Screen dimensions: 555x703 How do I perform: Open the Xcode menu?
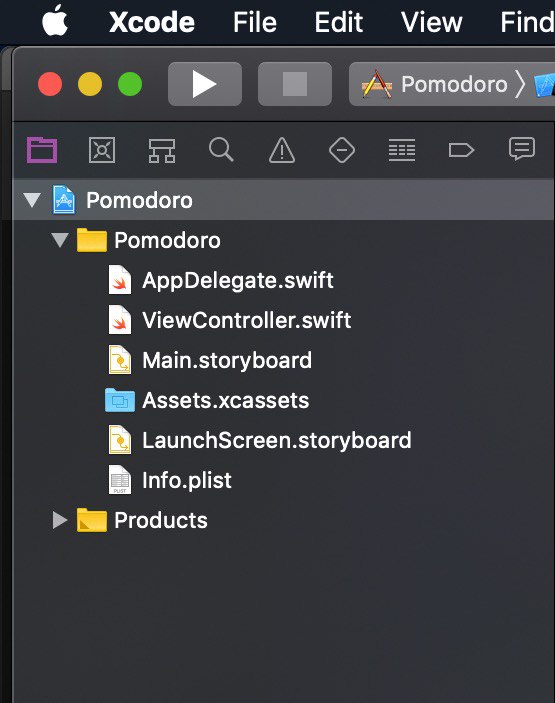tap(152, 22)
